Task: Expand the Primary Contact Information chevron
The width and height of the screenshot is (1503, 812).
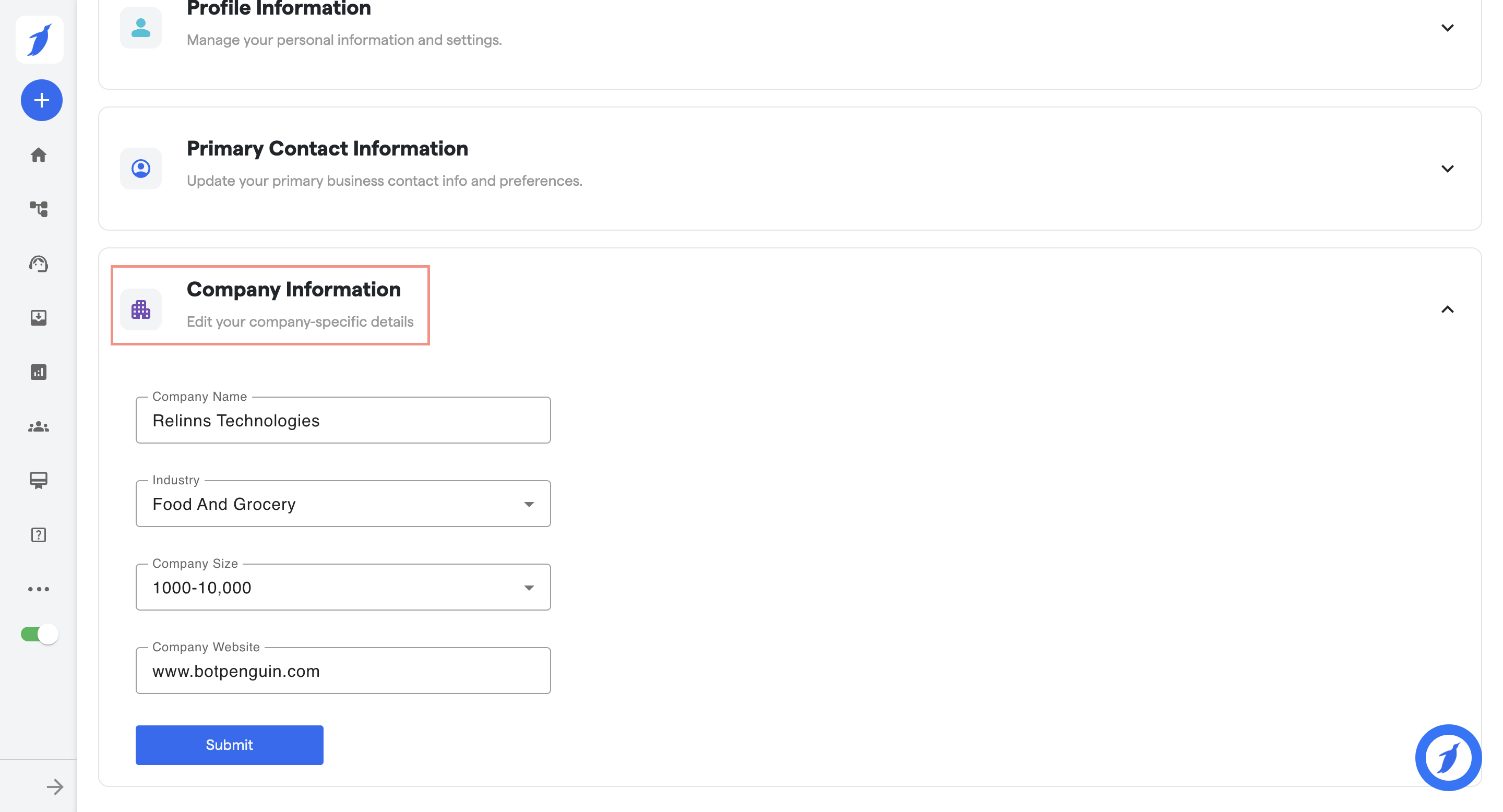Action: 1447,169
